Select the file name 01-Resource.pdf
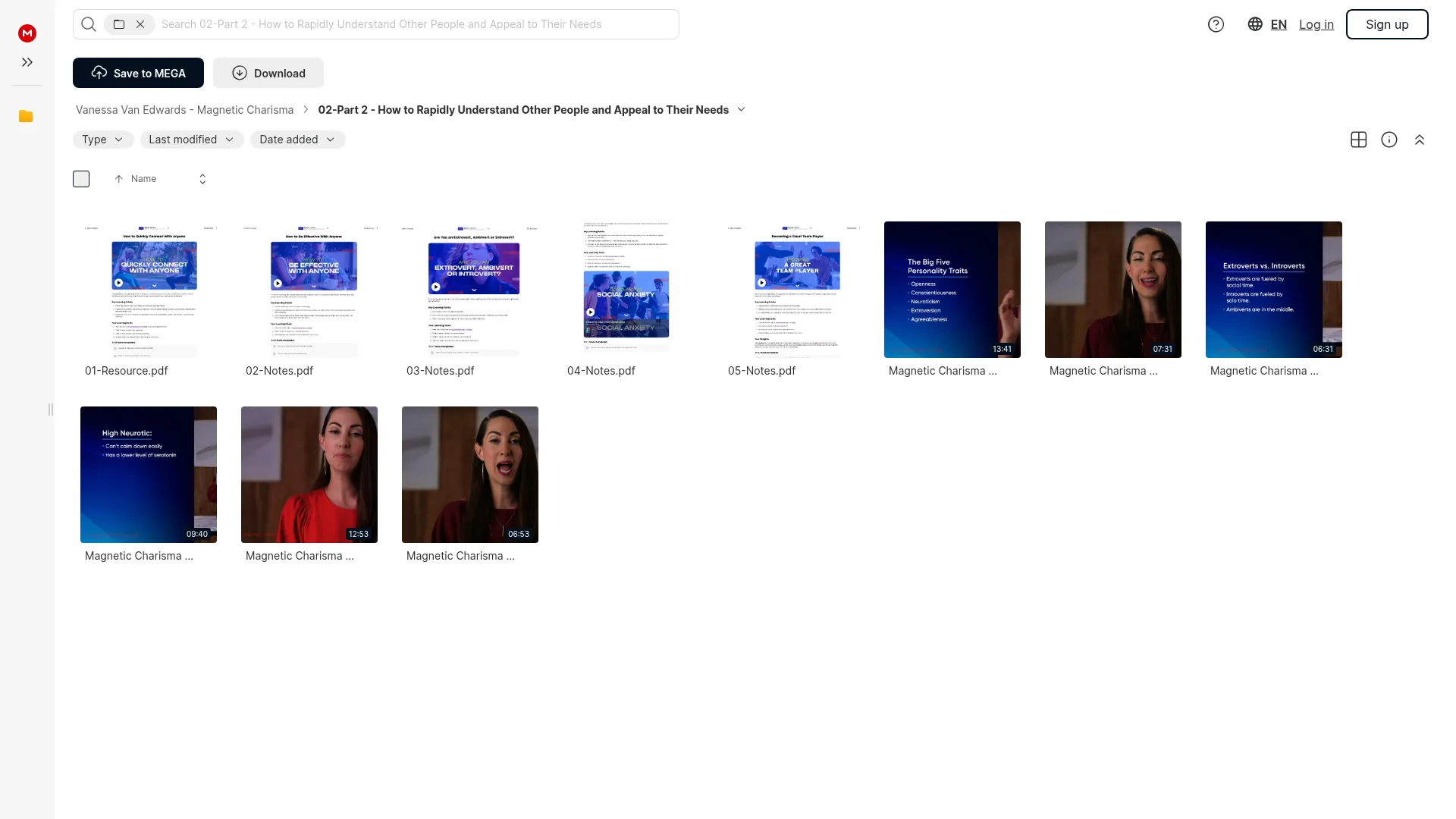Viewport: 1456px width, 819px height. [127, 371]
